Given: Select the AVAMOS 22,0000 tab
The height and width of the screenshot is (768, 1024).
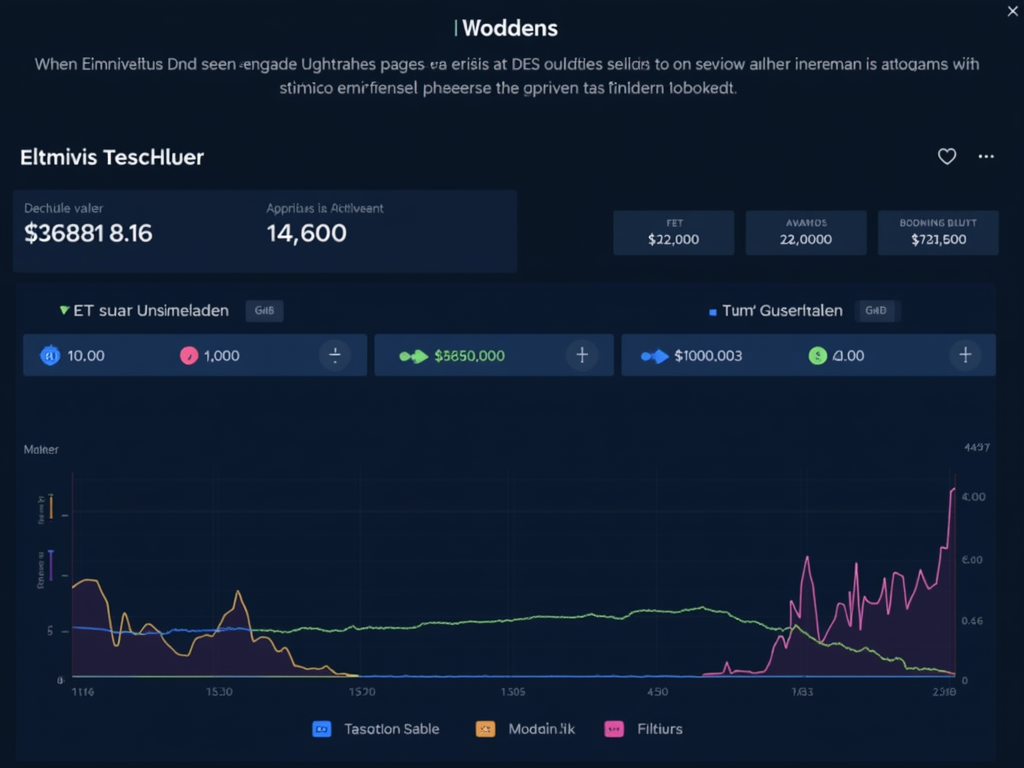Looking at the screenshot, I should pos(805,233).
